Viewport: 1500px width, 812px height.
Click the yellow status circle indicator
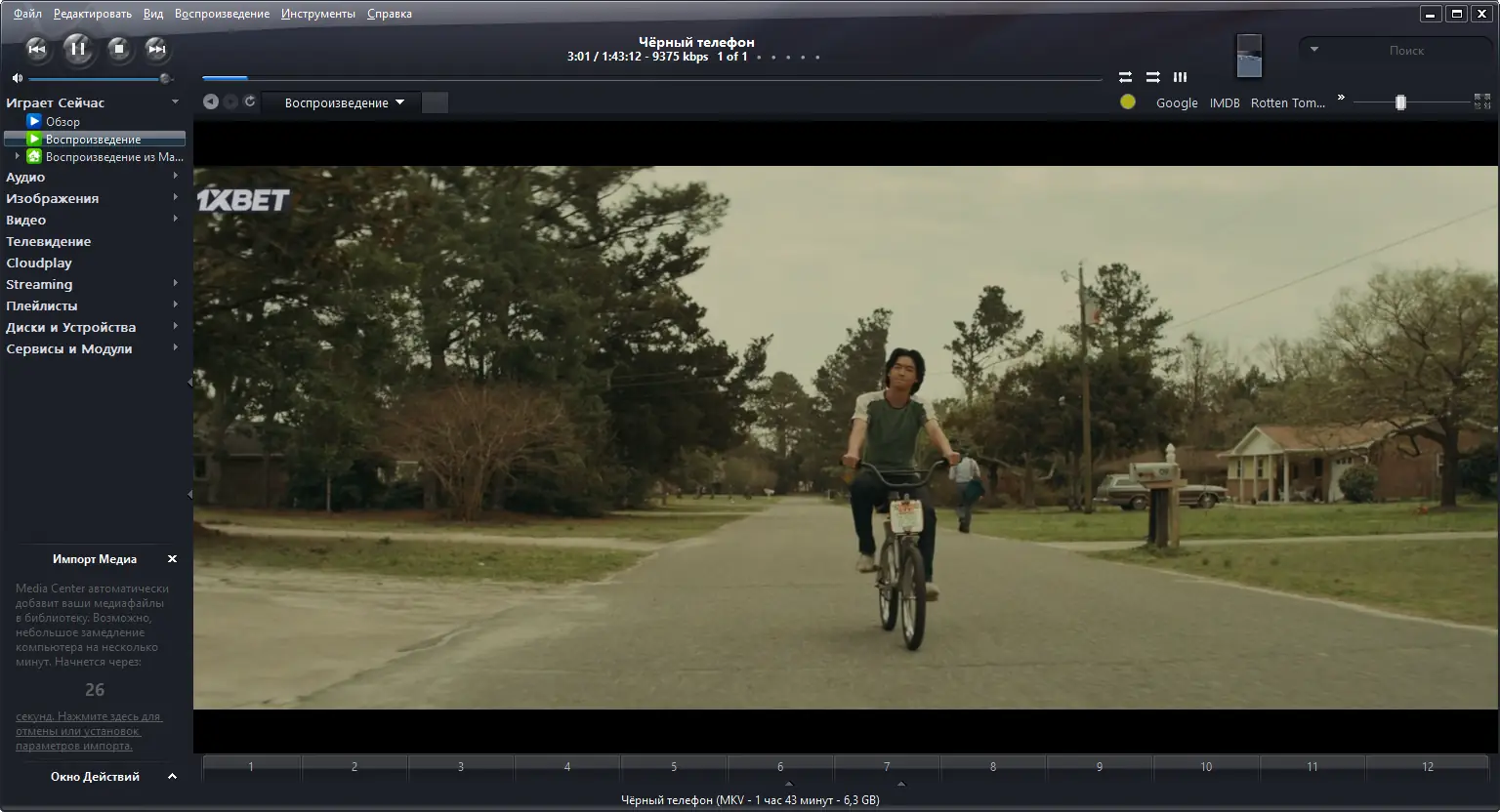click(1128, 101)
